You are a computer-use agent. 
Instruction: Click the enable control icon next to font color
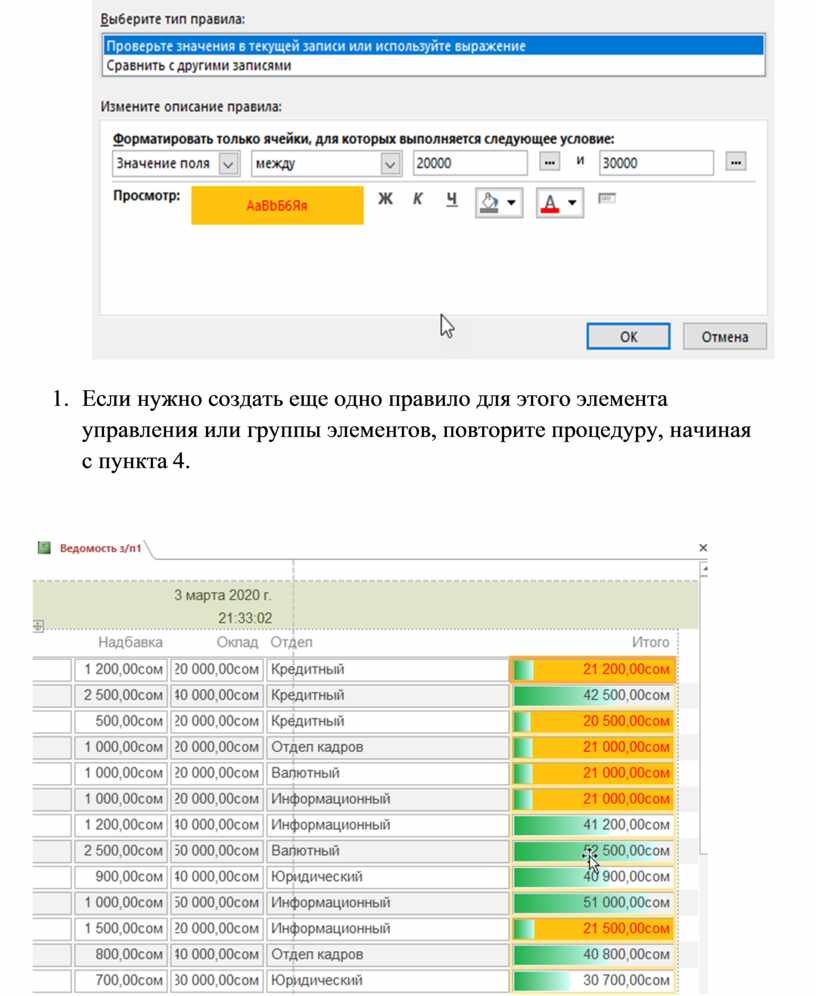tap(607, 199)
